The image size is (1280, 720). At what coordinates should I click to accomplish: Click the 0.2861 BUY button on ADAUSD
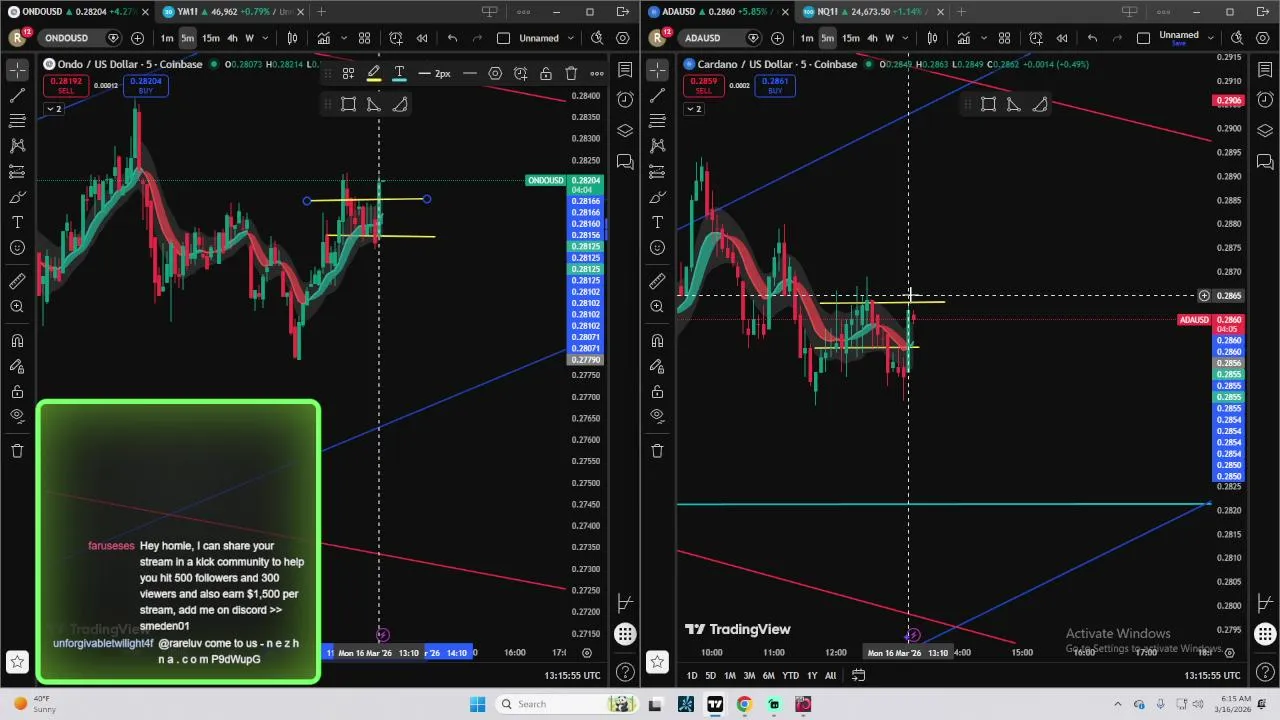coord(775,85)
